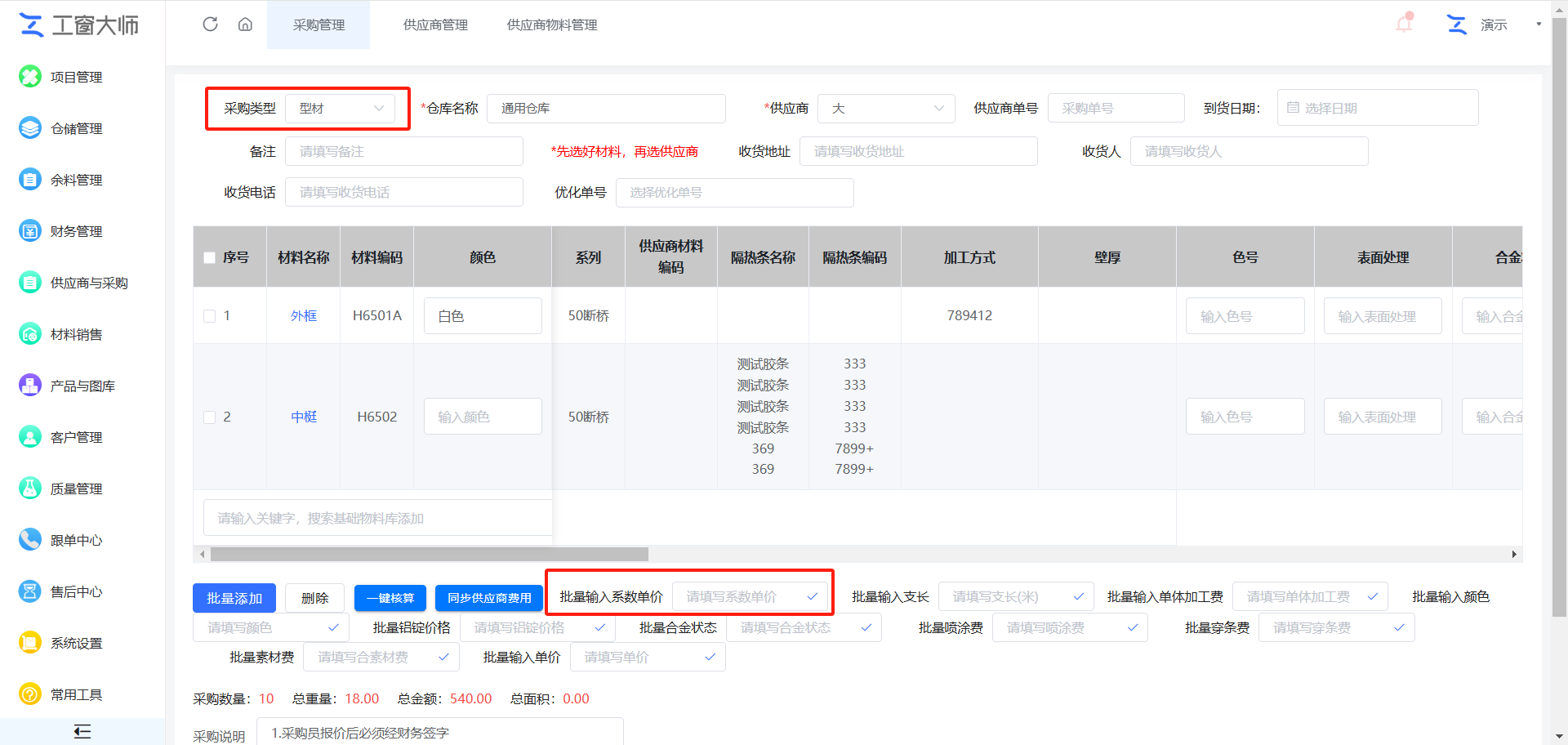Open 跟单中心 in the sidebar
This screenshot has height=745, width=1568.
pos(76,540)
